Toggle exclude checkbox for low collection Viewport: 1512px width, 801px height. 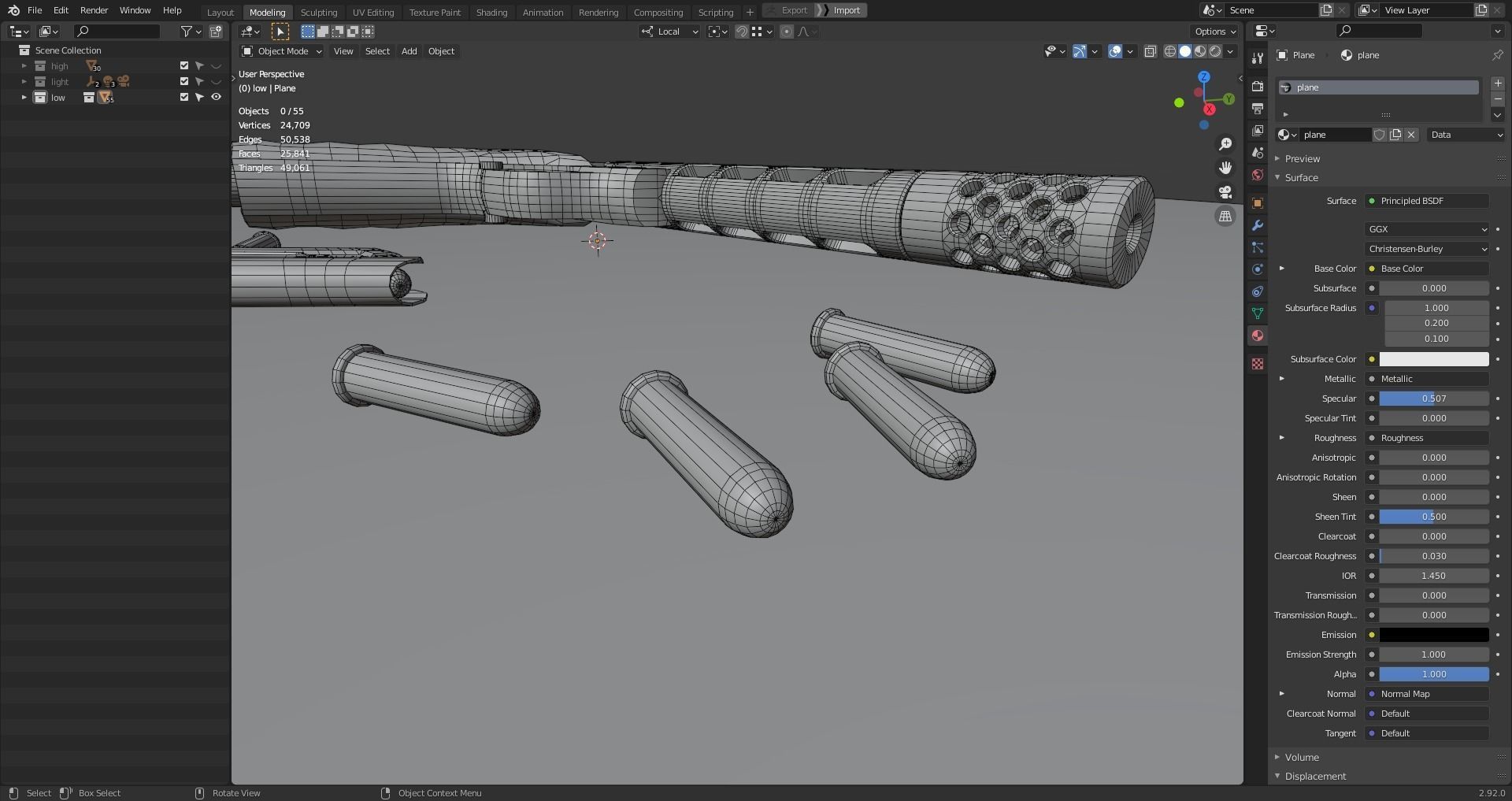(184, 98)
